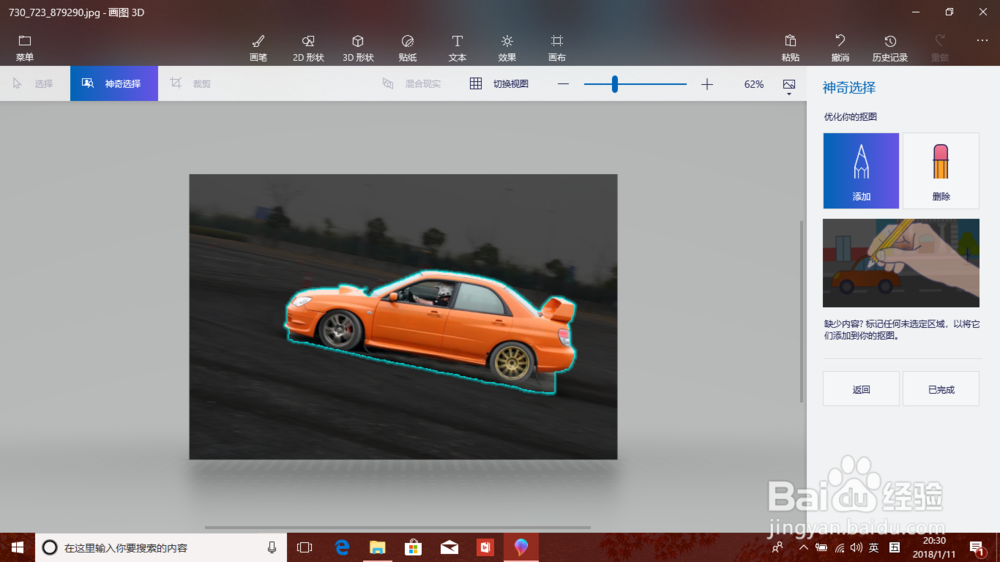Image resolution: width=1000 pixels, height=562 pixels.
Task: Click the Cortana search box
Action: coord(161,547)
